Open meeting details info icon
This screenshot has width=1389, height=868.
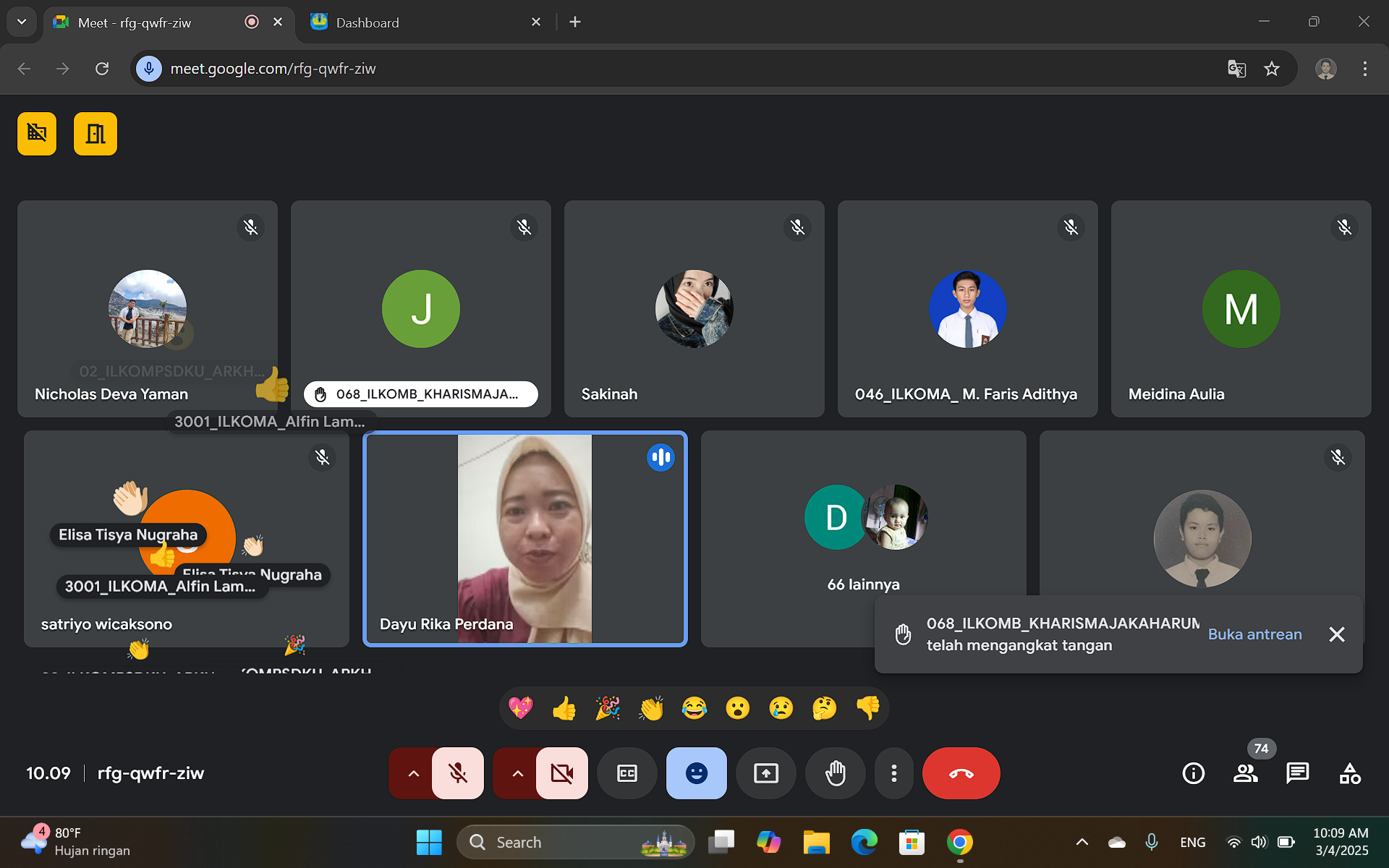(x=1193, y=773)
